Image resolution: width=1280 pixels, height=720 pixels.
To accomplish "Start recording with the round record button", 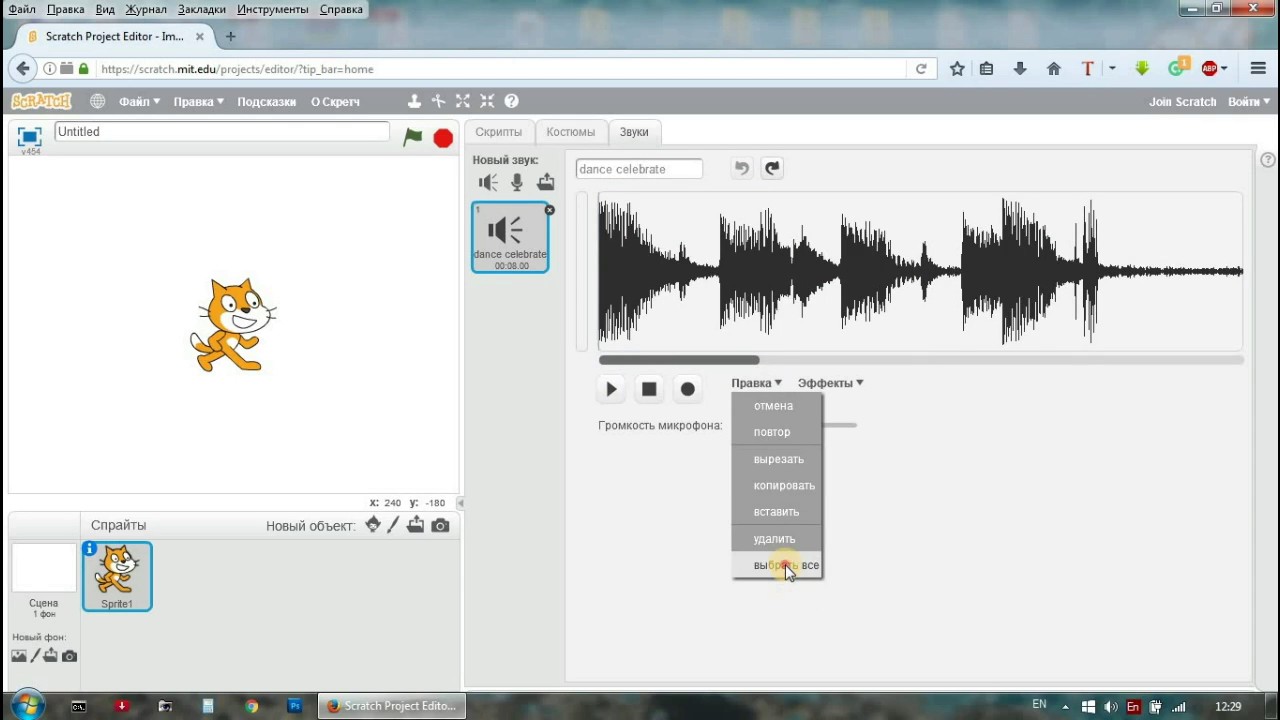I will (x=687, y=389).
